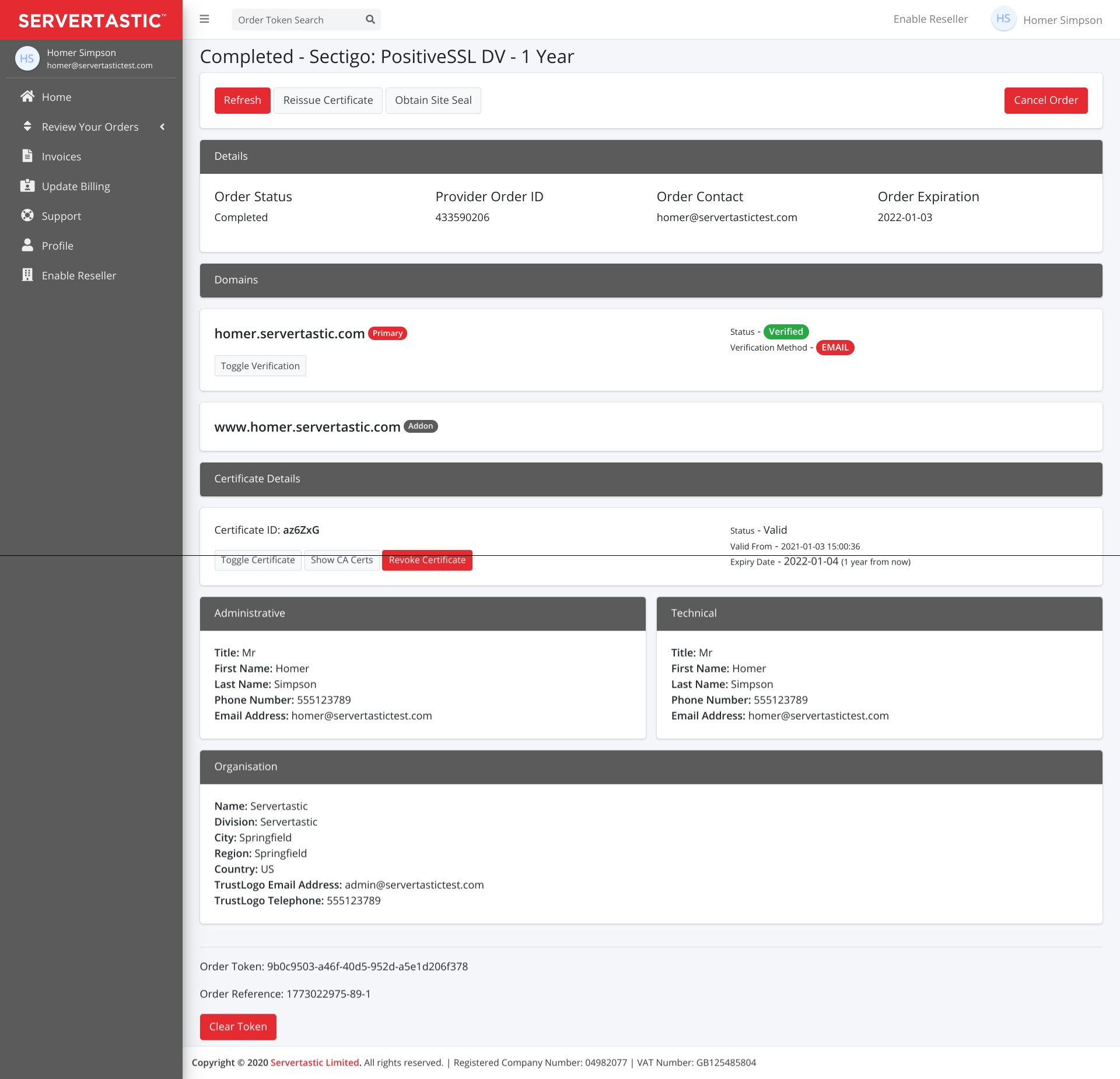1120x1079 pixels.
Task: Click the Servertastic Limited footer link
Action: 314,1062
